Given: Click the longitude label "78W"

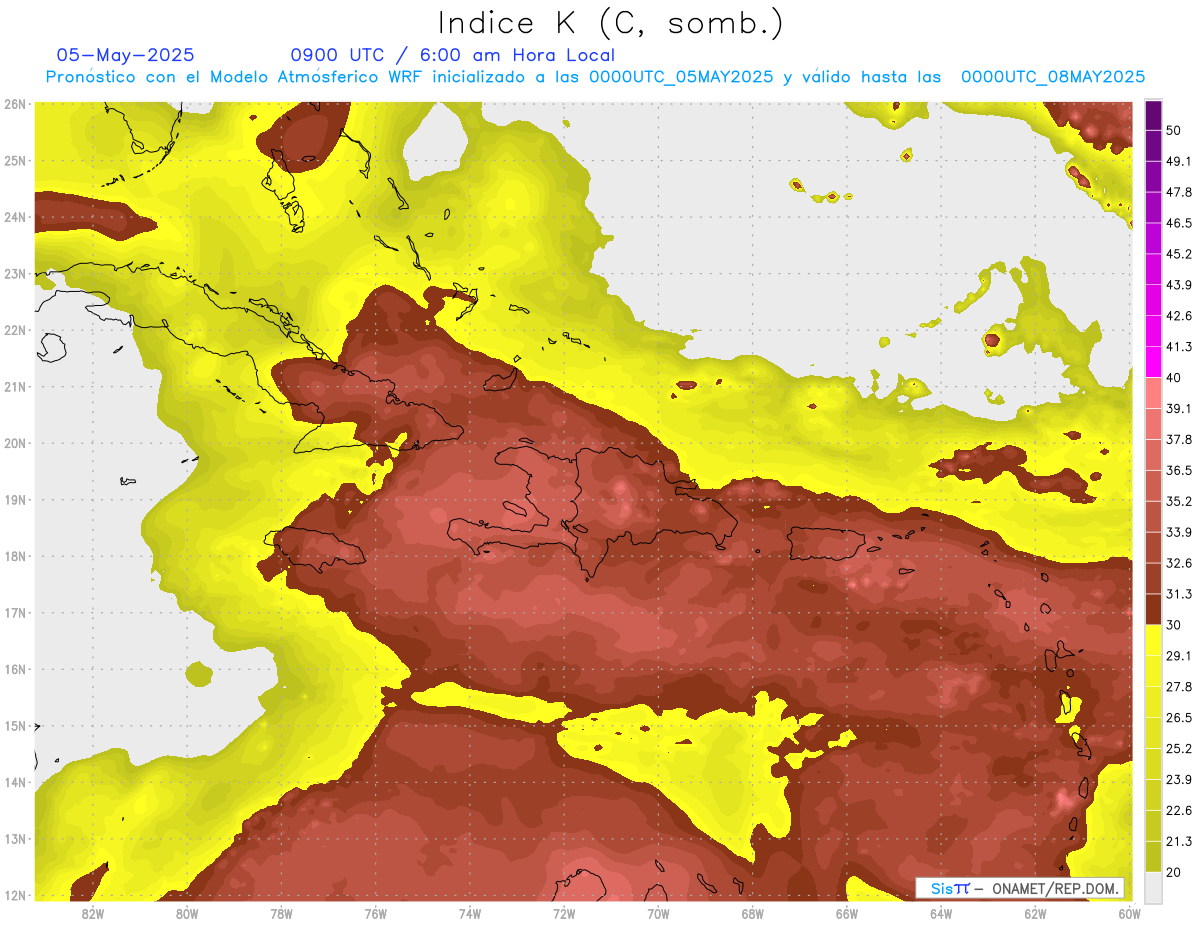Looking at the screenshot, I should (x=281, y=914).
